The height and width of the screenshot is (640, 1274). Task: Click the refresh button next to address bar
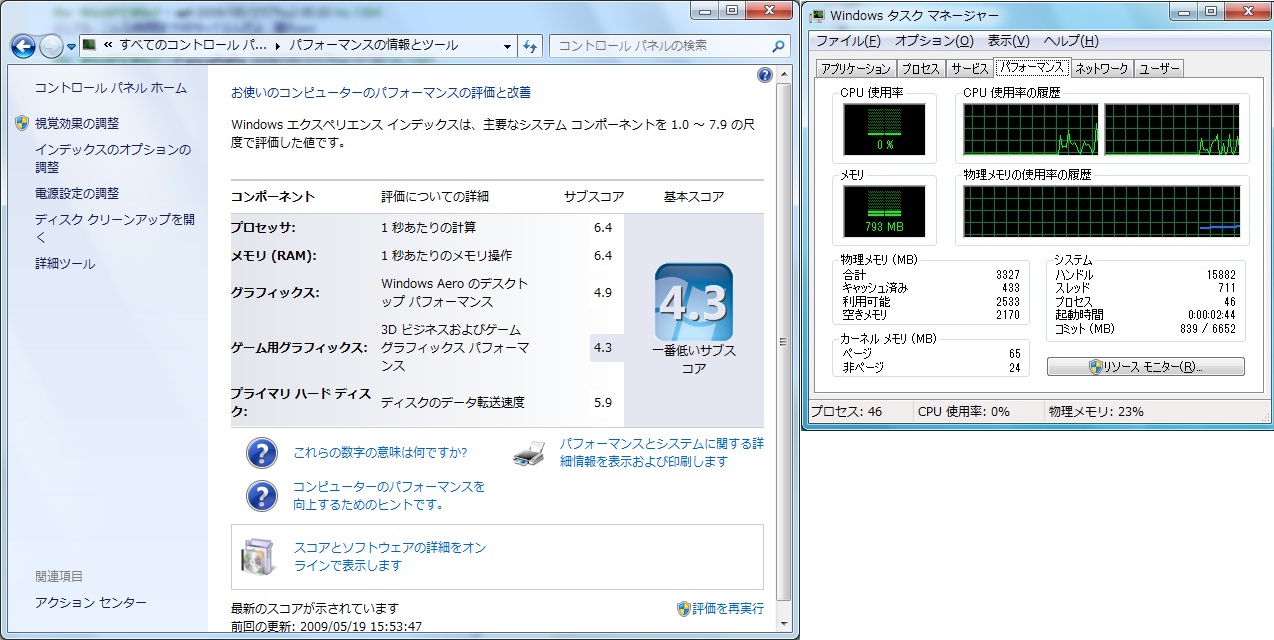530,46
